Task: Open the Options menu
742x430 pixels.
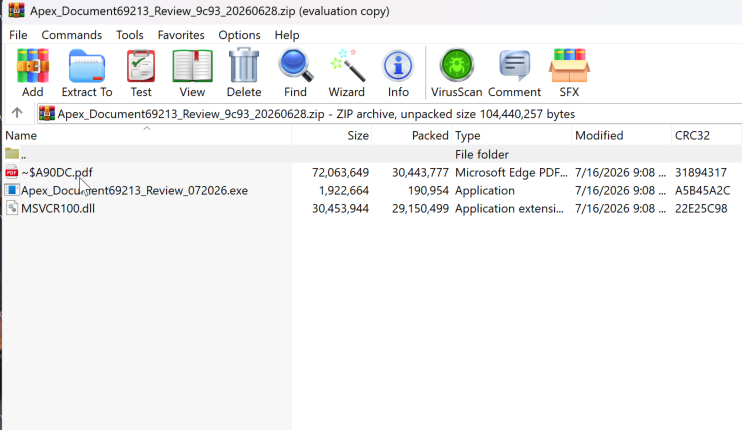Action: 239,35
